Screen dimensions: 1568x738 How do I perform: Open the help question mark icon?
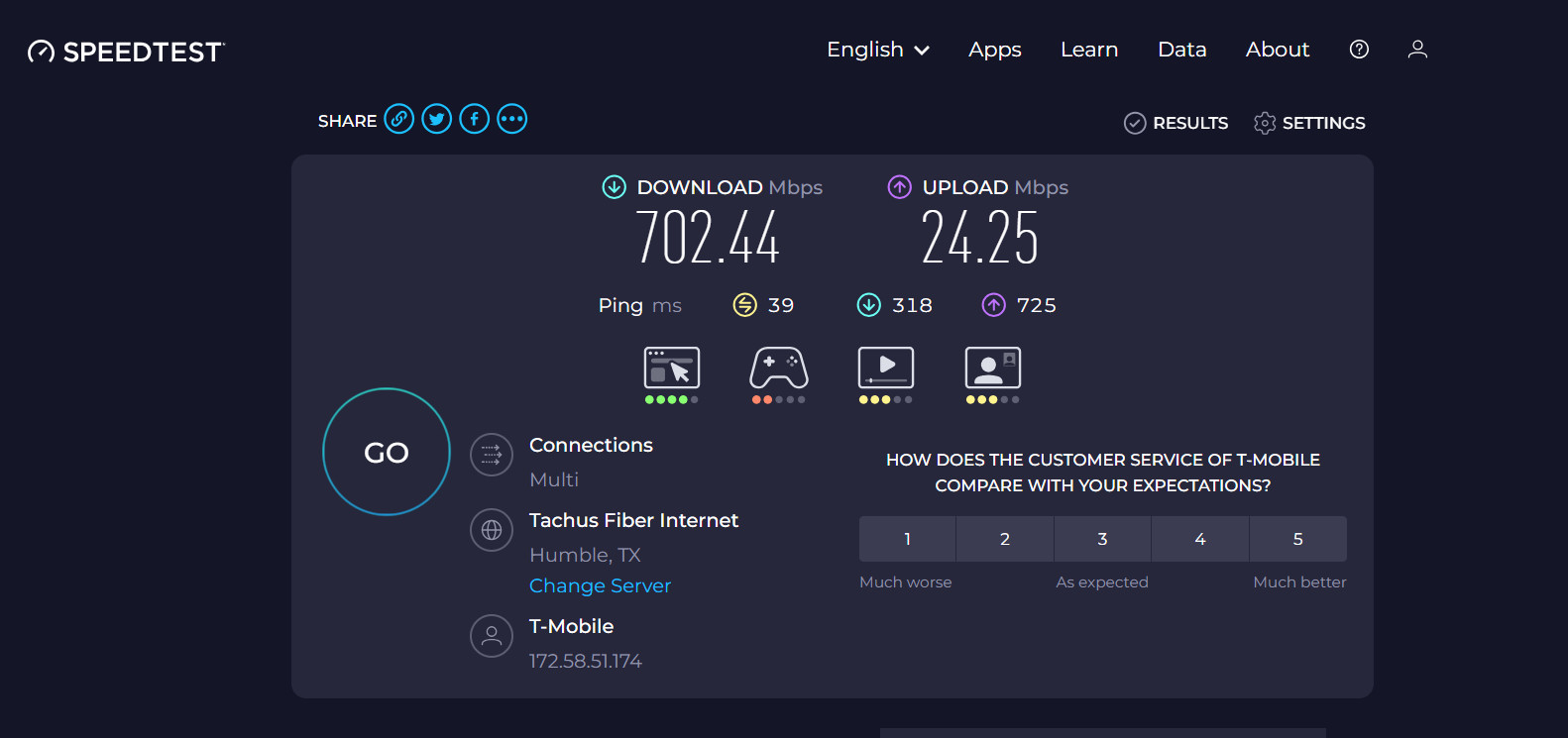tap(1359, 50)
